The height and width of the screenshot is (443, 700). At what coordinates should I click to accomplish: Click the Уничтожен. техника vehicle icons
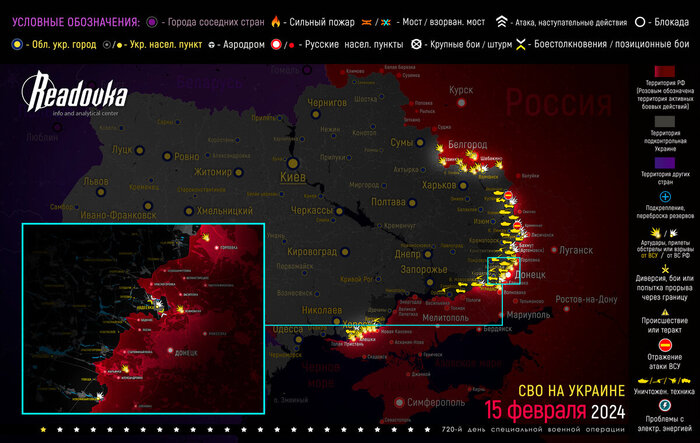[x=664, y=381]
